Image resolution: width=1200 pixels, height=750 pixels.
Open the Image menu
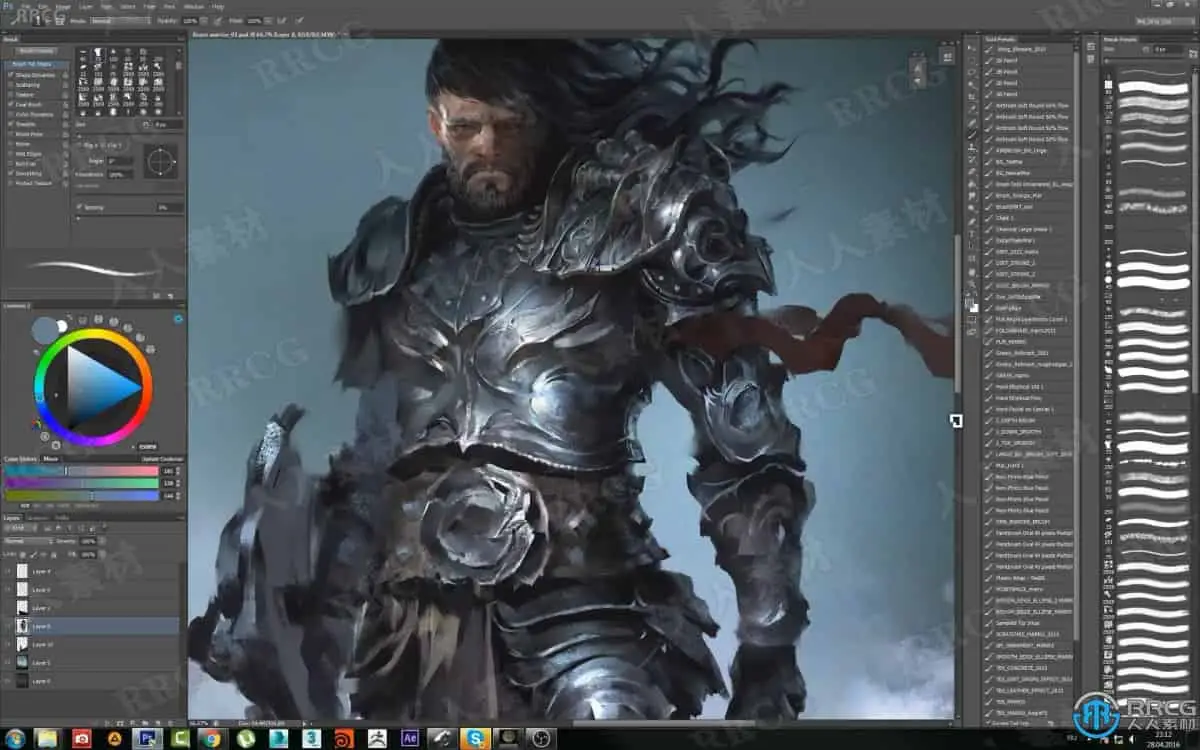click(x=63, y=6)
